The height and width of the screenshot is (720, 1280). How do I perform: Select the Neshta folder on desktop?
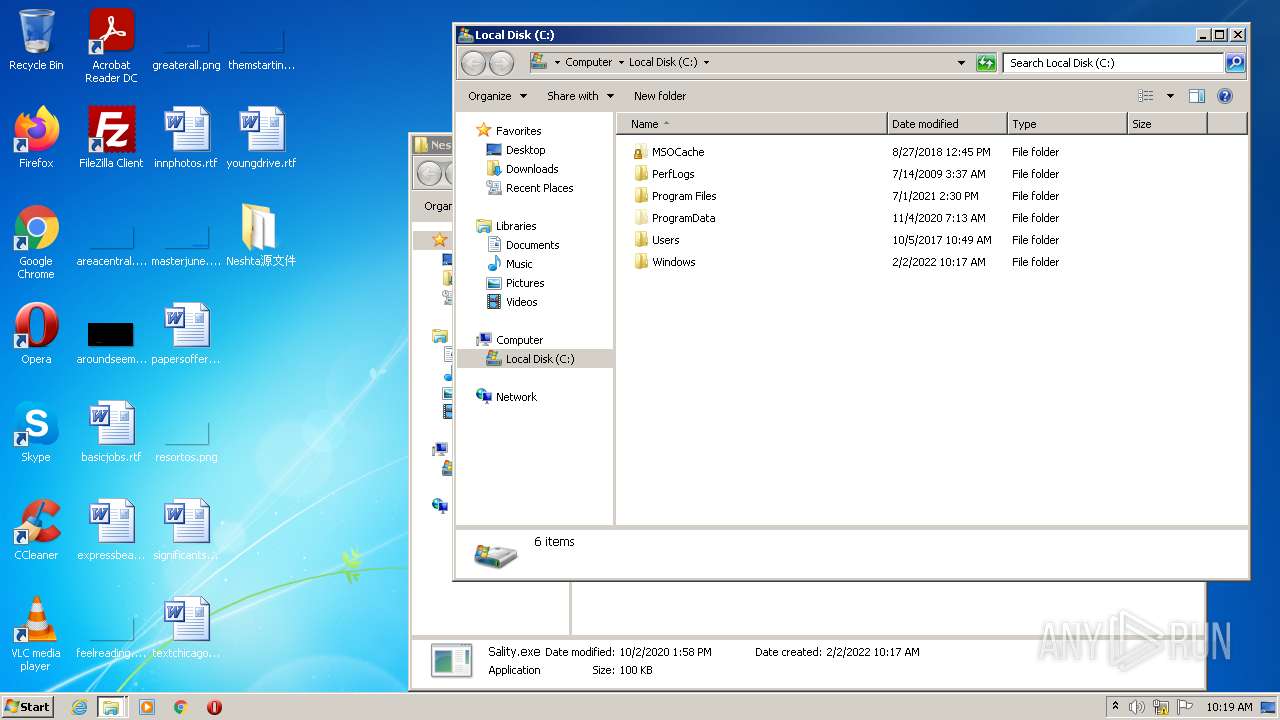coord(261,235)
